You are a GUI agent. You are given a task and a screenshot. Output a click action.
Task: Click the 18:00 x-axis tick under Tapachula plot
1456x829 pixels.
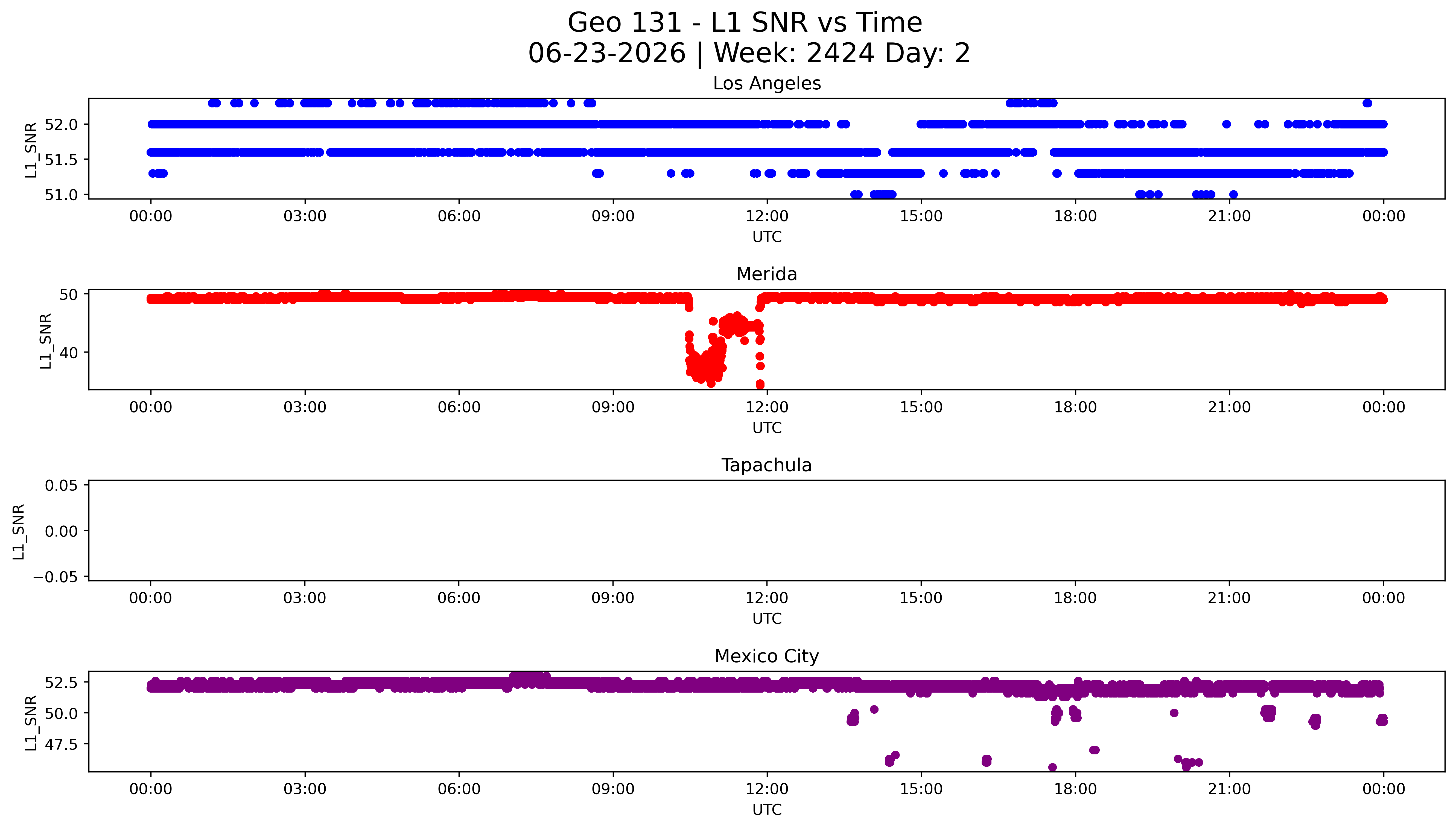point(1075,598)
